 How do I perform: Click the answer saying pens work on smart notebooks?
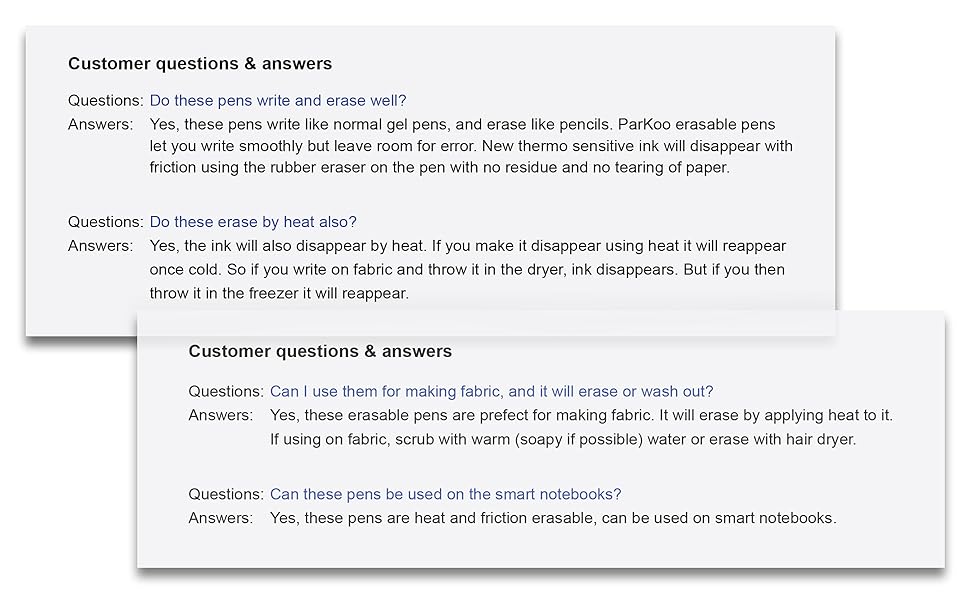(x=552, y=518)
